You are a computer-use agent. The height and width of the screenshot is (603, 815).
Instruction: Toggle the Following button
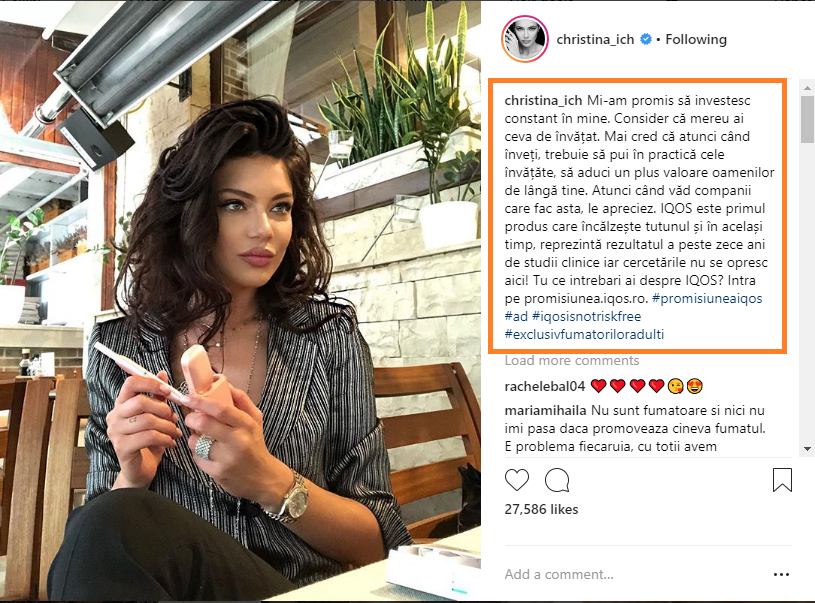click(696, 40)
